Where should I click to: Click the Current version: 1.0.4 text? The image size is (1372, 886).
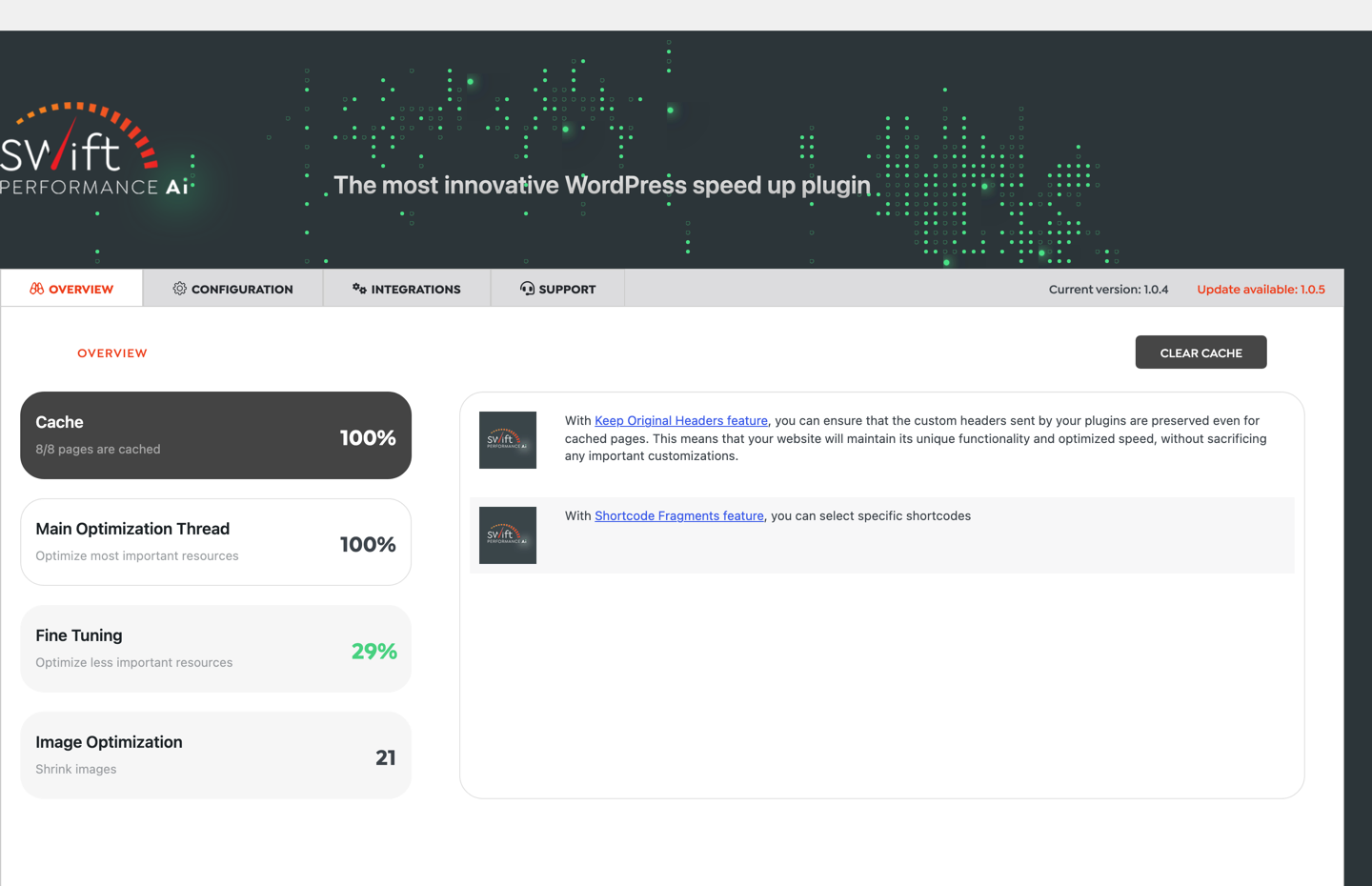[1108, 290]
